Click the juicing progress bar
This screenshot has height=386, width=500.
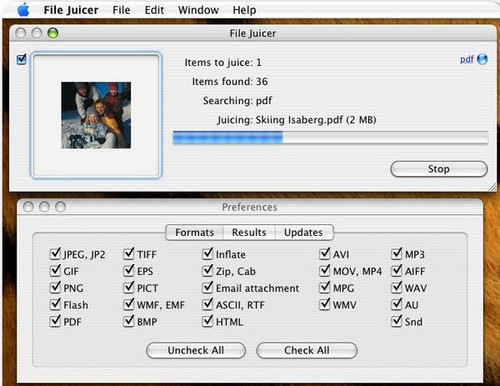point(330,138)
